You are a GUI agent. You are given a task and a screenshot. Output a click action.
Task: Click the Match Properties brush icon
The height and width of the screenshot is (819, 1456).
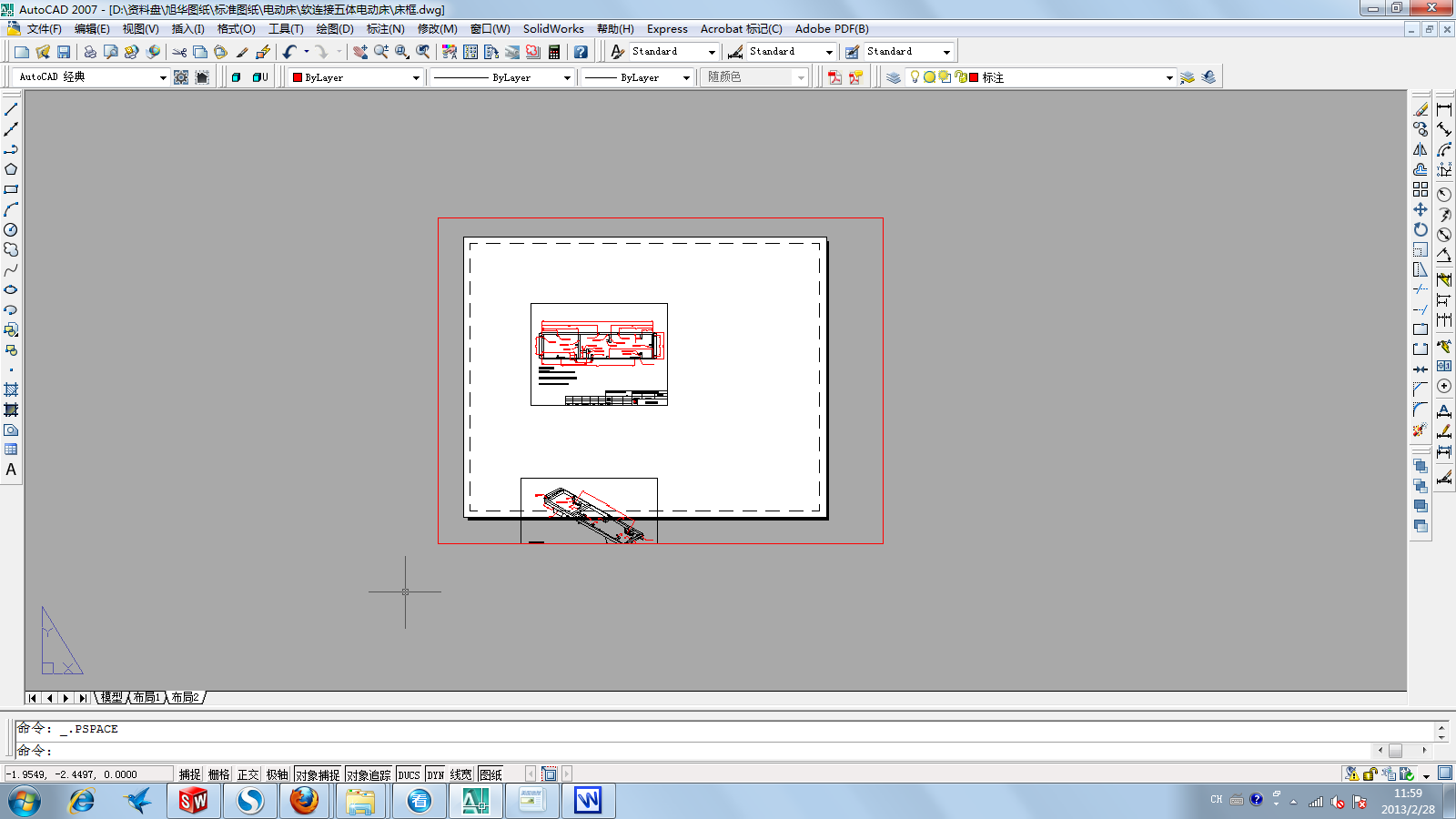242,52
